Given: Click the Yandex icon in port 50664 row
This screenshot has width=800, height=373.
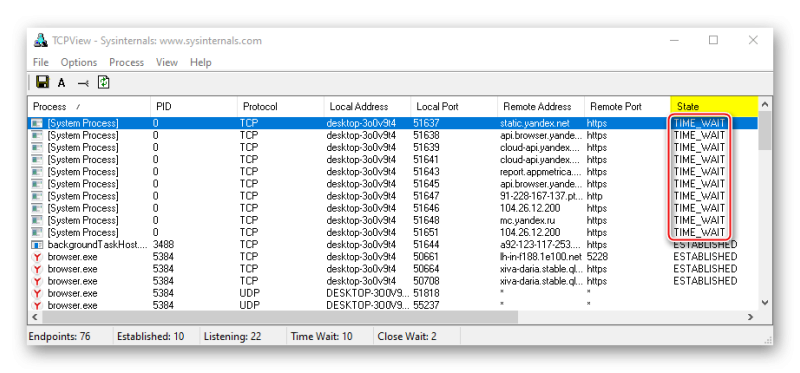Looking at the screenshot, I should pyautogui.click(x=37, y=269).
